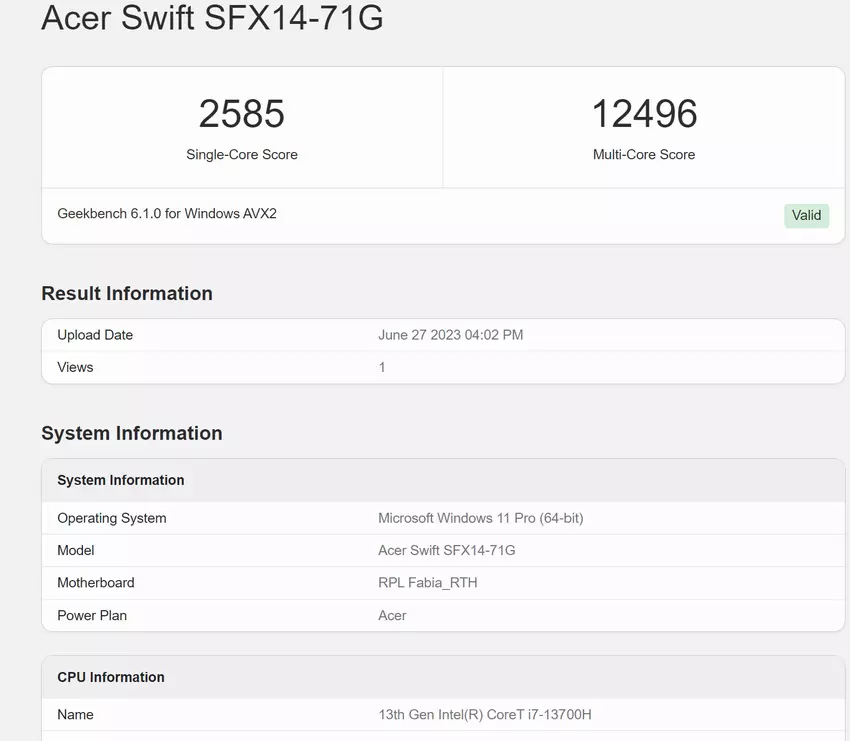Select the Multi-Core Score label
Screen dimensions: 850x741
click(644, 155)
